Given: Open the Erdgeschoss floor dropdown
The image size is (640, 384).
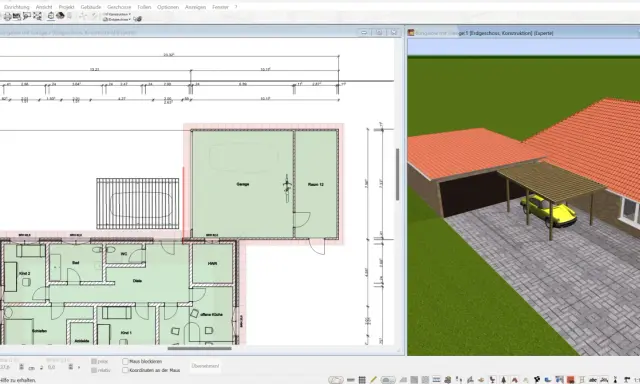Looking at the screenshot, I should click(x=117, y=19).
